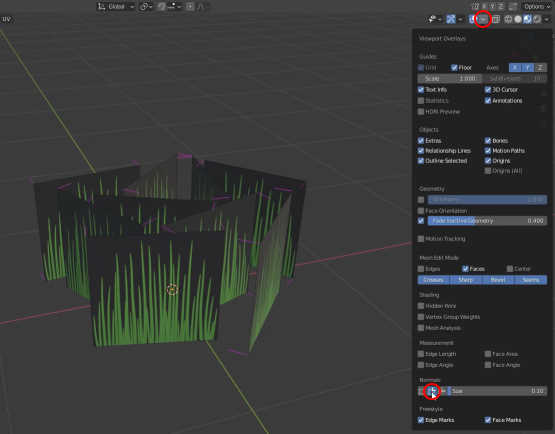The width and height of the screenshot is (555, 434).
Task: Click the Subdivisions value field
Action: [x=515, y=79]
